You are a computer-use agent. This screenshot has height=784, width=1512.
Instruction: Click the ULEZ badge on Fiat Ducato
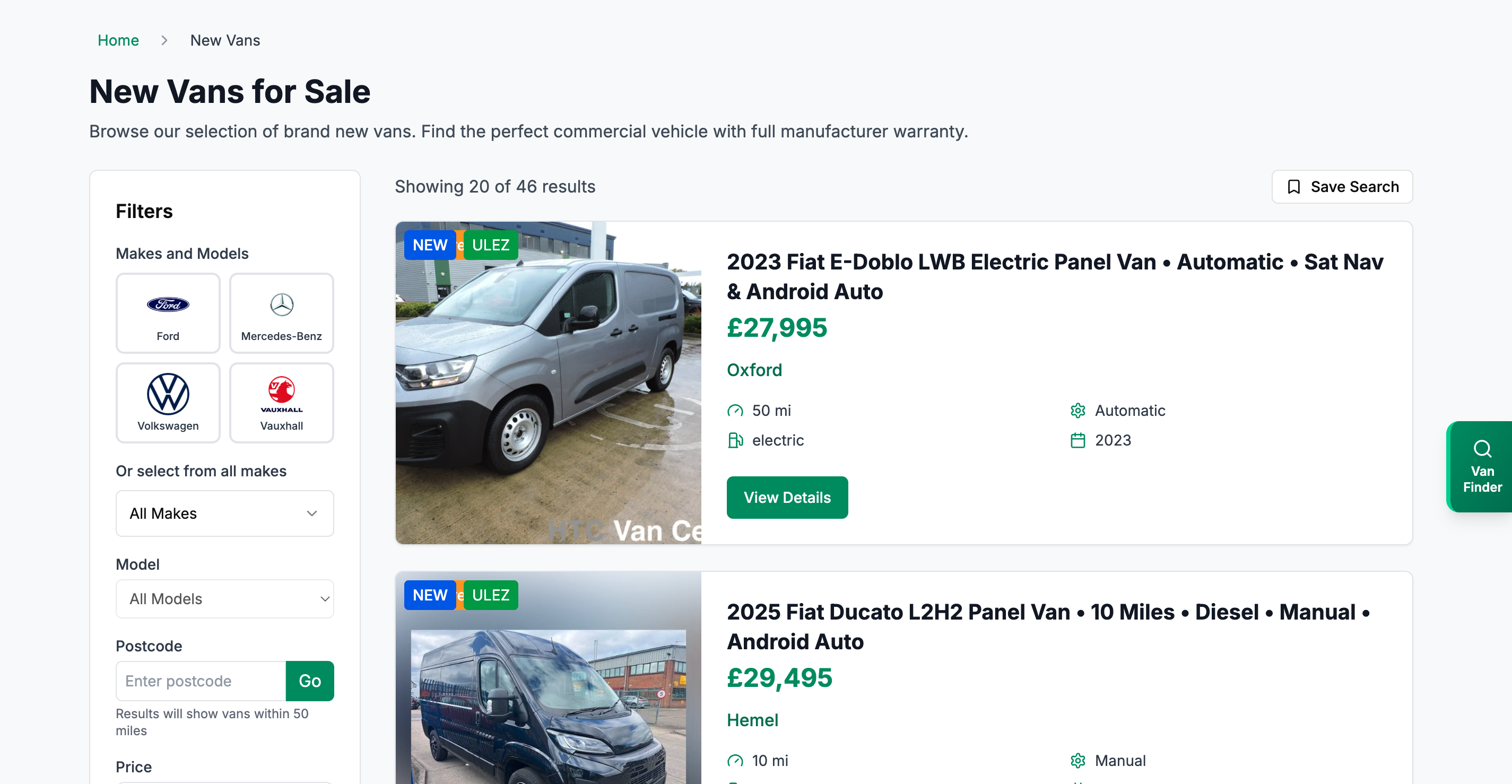(x=491, y=595)
